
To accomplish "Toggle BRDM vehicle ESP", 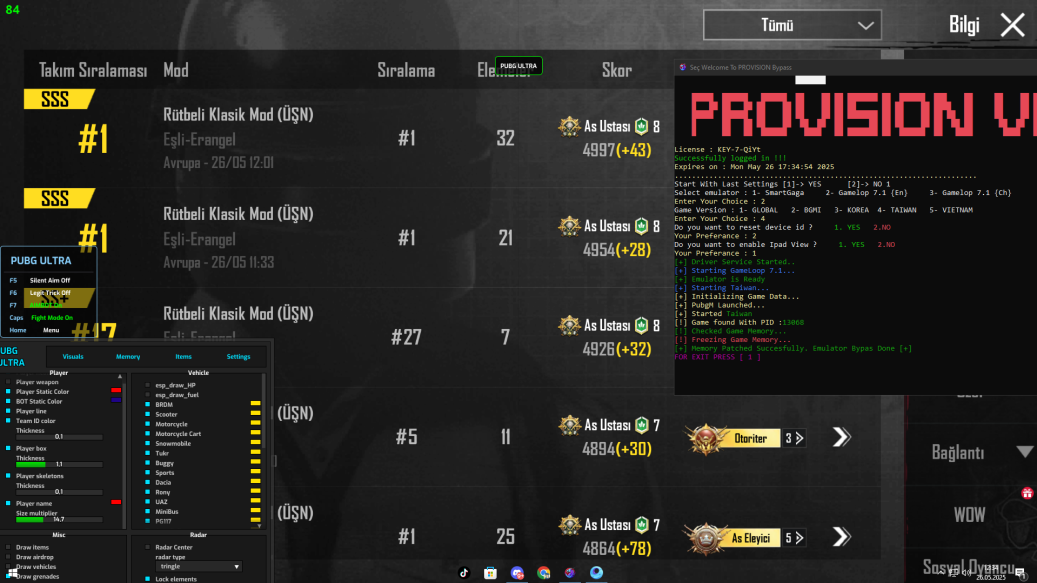I will click(147, 405).
